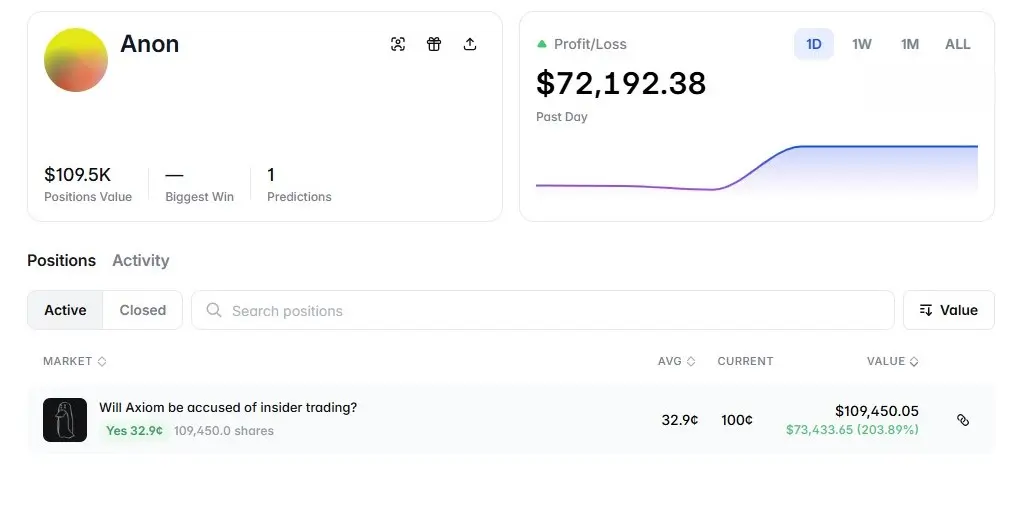Click the $72,192.38 profit amount

[x=621, y=83]
